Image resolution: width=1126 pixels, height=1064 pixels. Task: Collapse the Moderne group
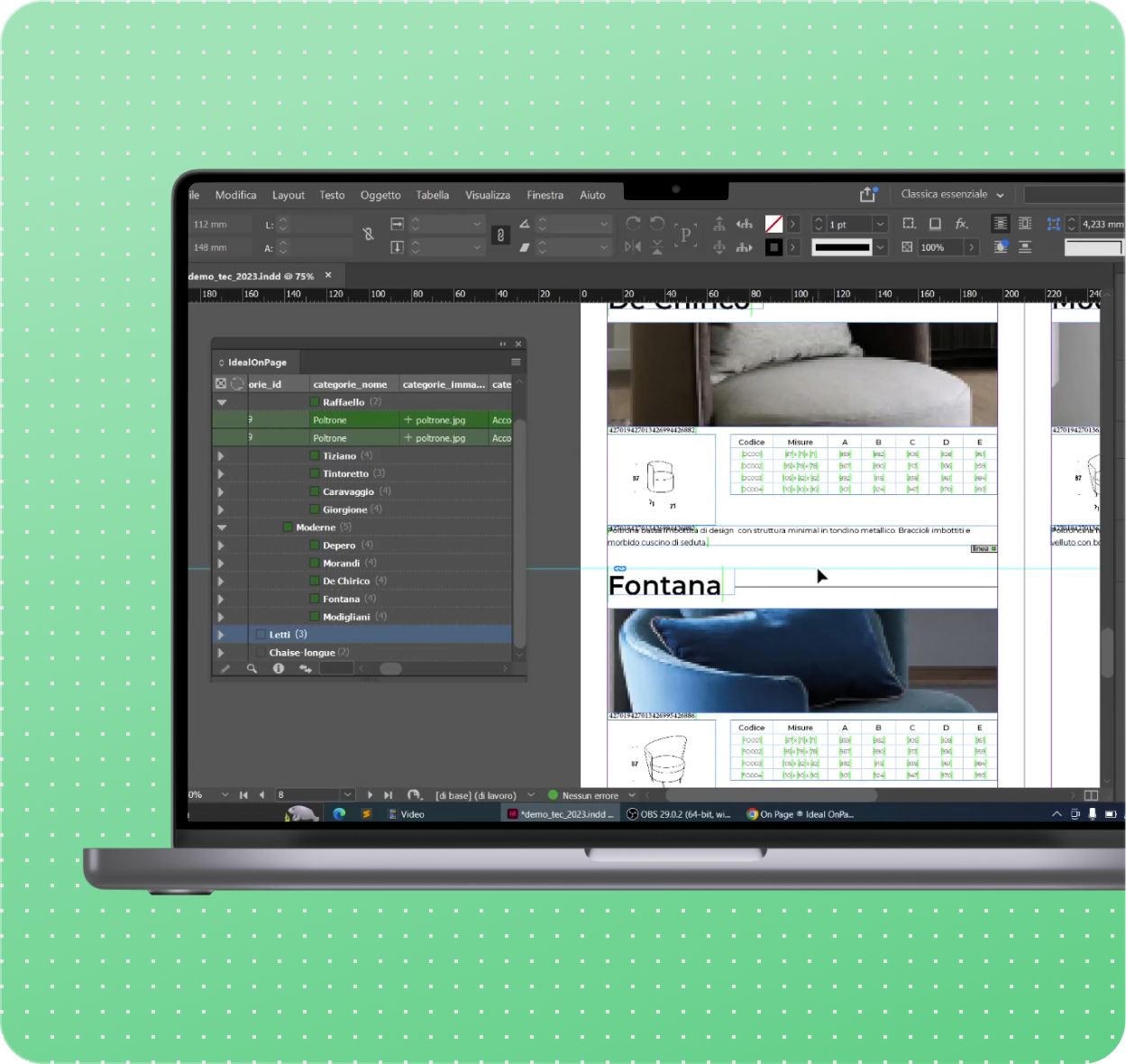pyautogui.click(x=222, y=527)
